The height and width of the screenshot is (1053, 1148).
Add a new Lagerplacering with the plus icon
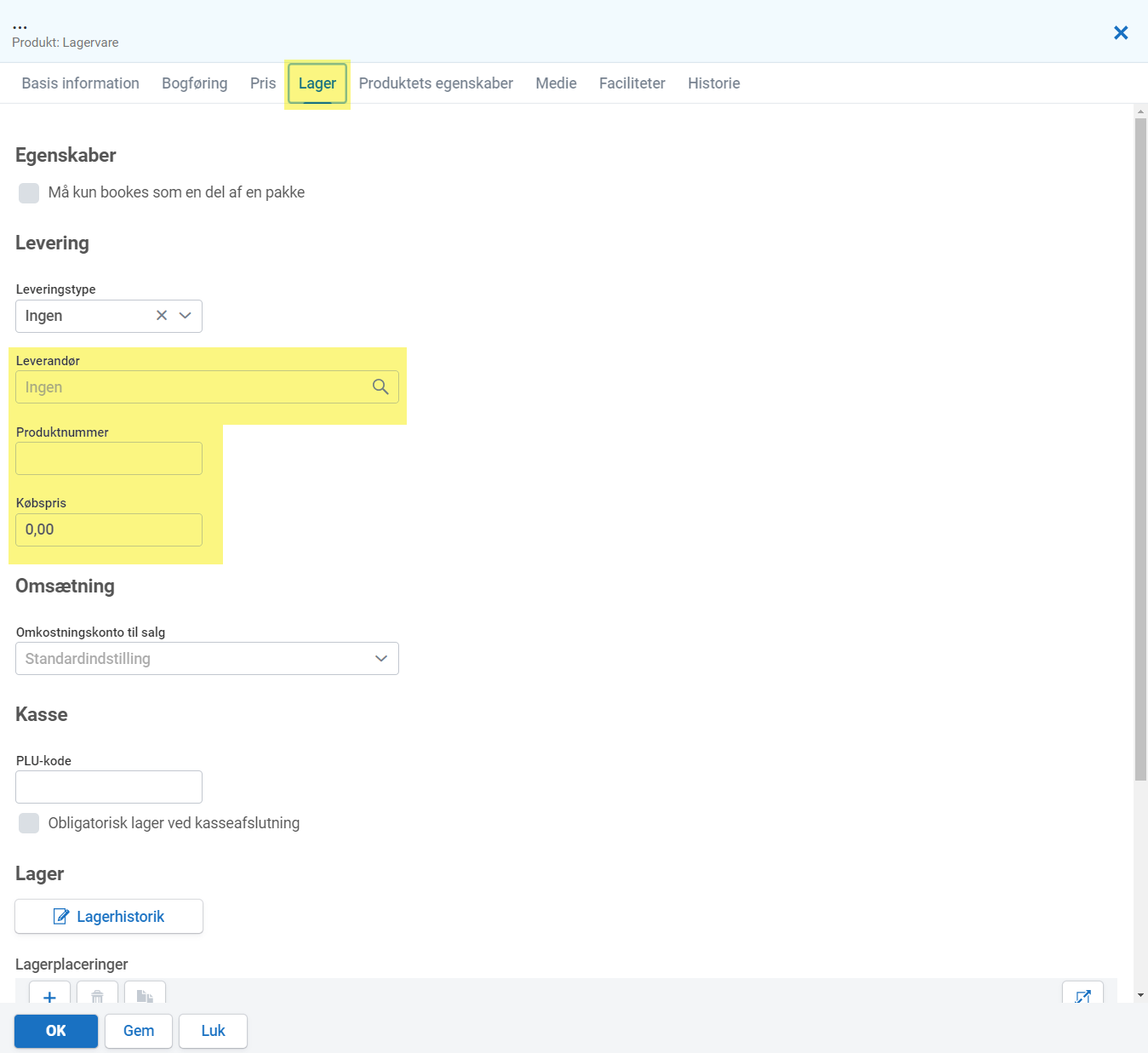tap(50, 994)
